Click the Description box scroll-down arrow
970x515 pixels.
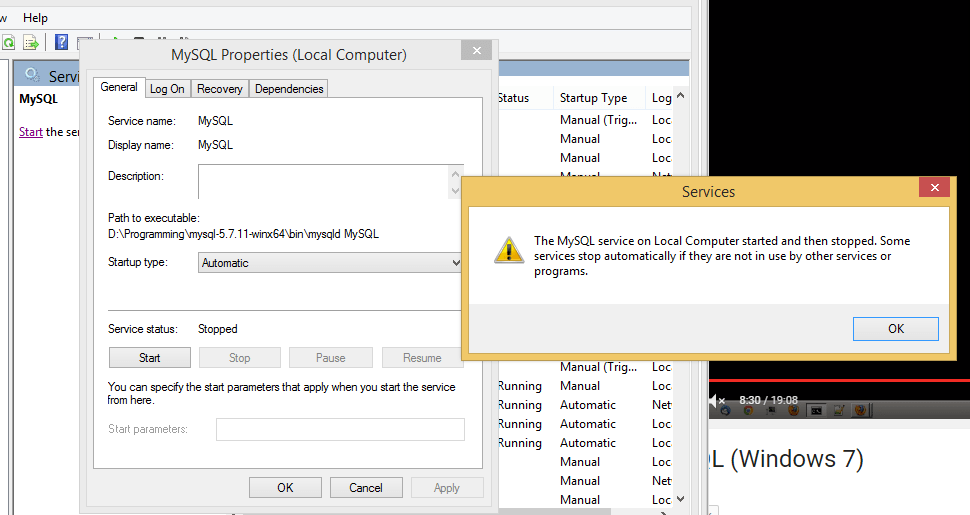pyautogui.click(x=456, y=191)
